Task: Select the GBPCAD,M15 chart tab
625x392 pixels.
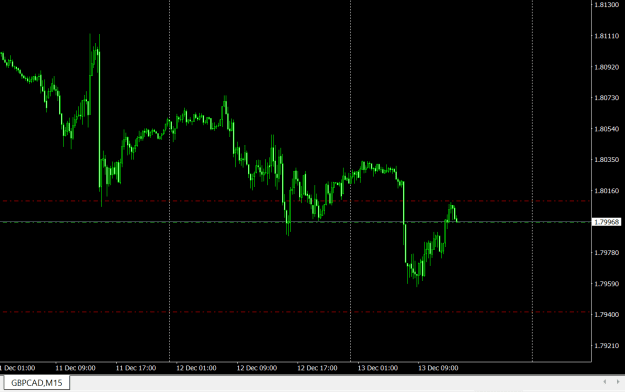Action: [36, 383]
